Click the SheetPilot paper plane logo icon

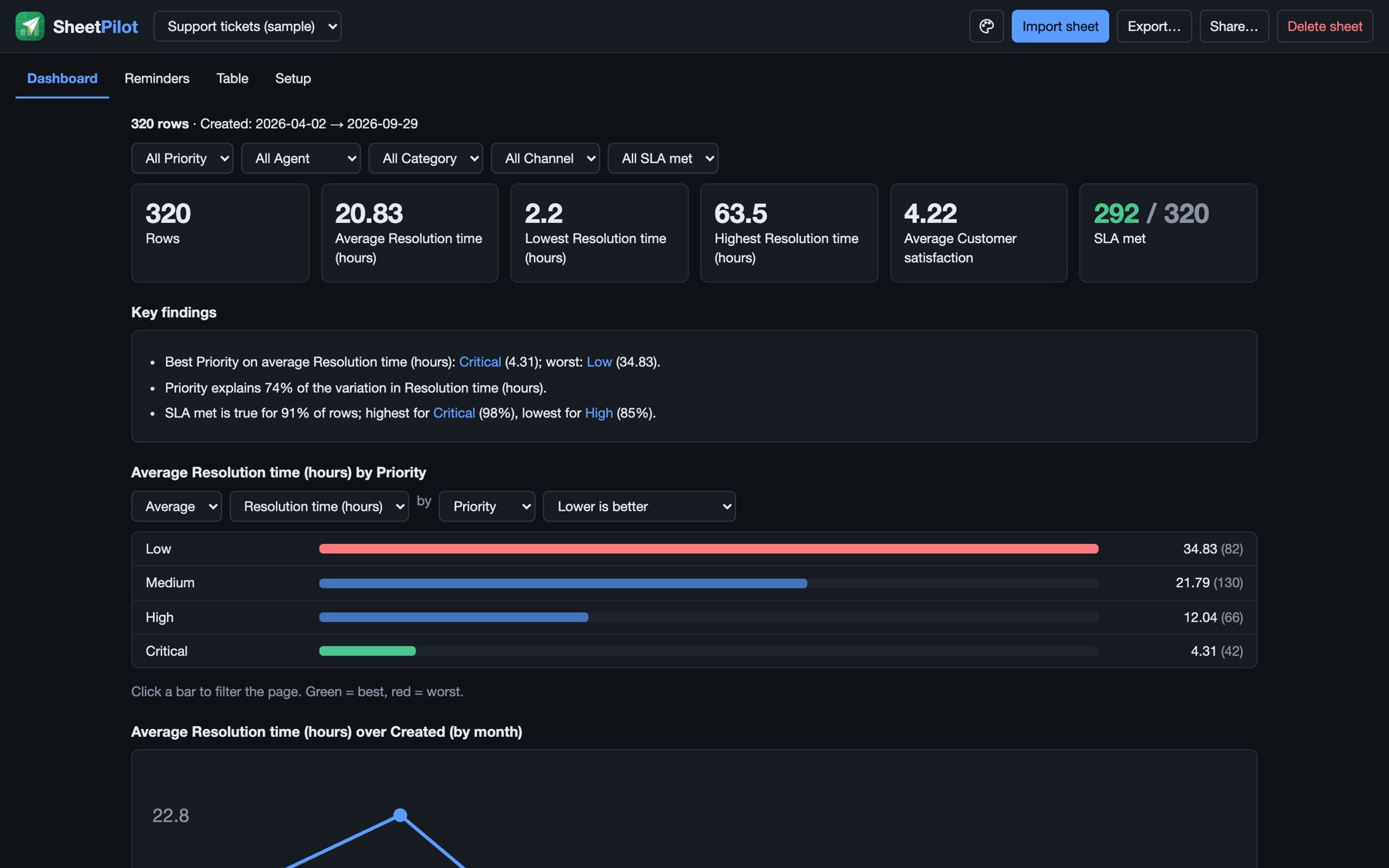[x=30, y=26]
